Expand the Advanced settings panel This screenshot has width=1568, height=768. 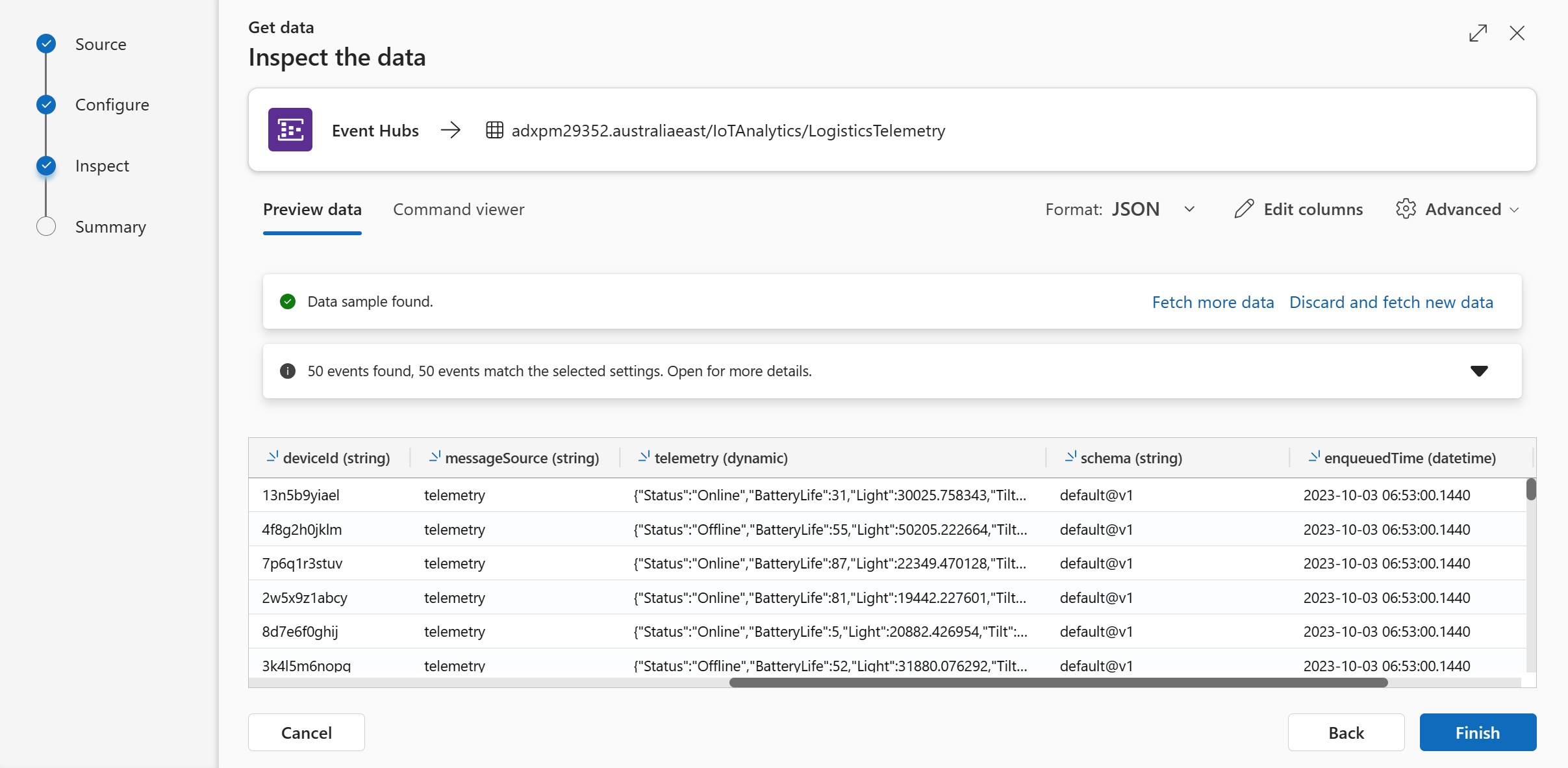point(1462,209)
